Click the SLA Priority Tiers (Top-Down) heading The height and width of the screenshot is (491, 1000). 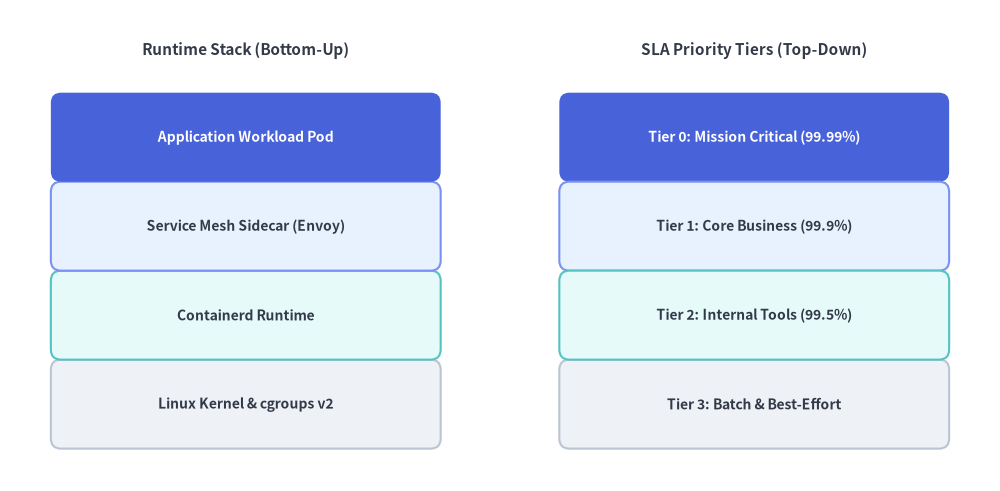[x=754, y=50]
